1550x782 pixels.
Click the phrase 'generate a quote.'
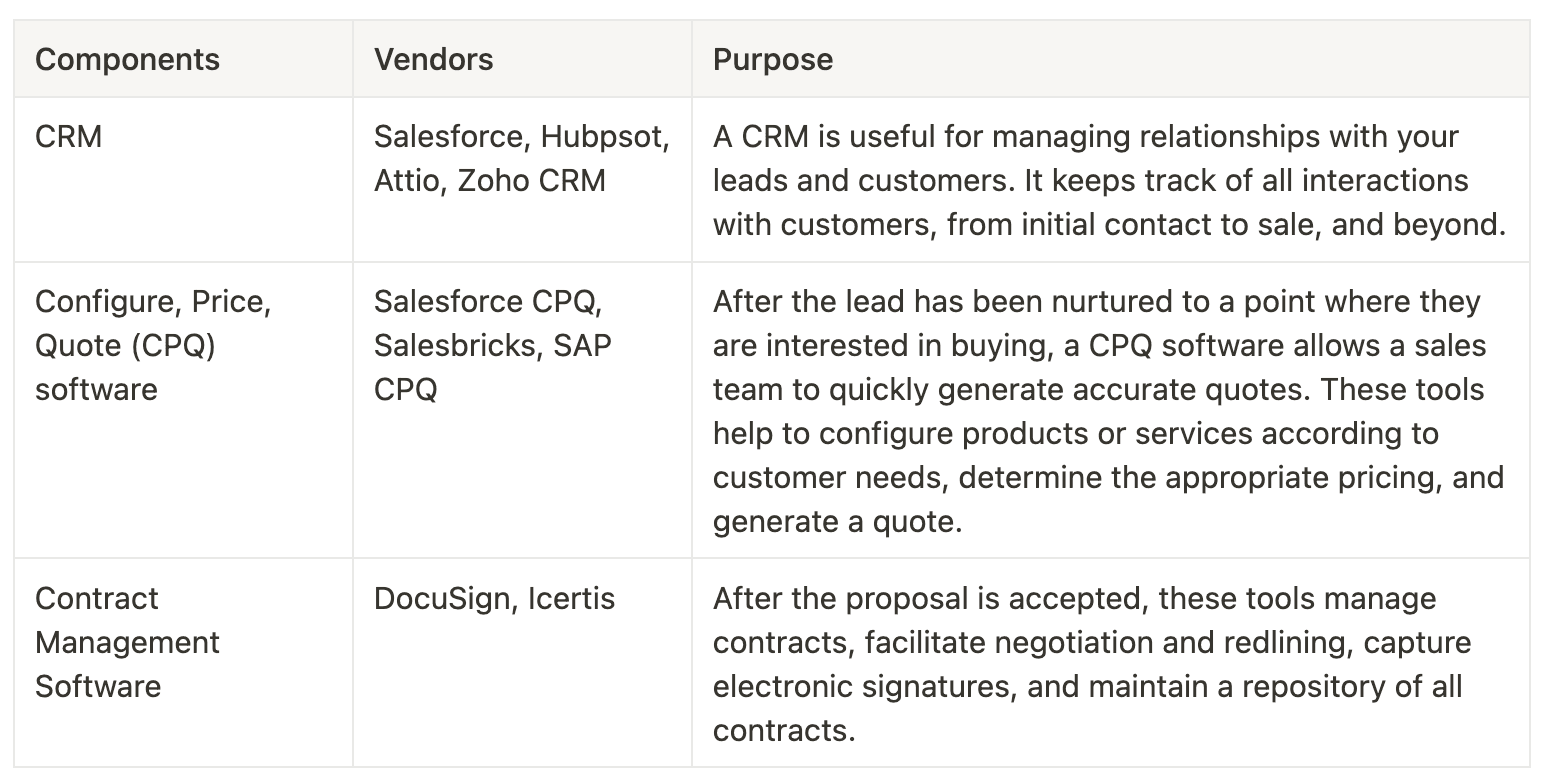tap(837, 521)
